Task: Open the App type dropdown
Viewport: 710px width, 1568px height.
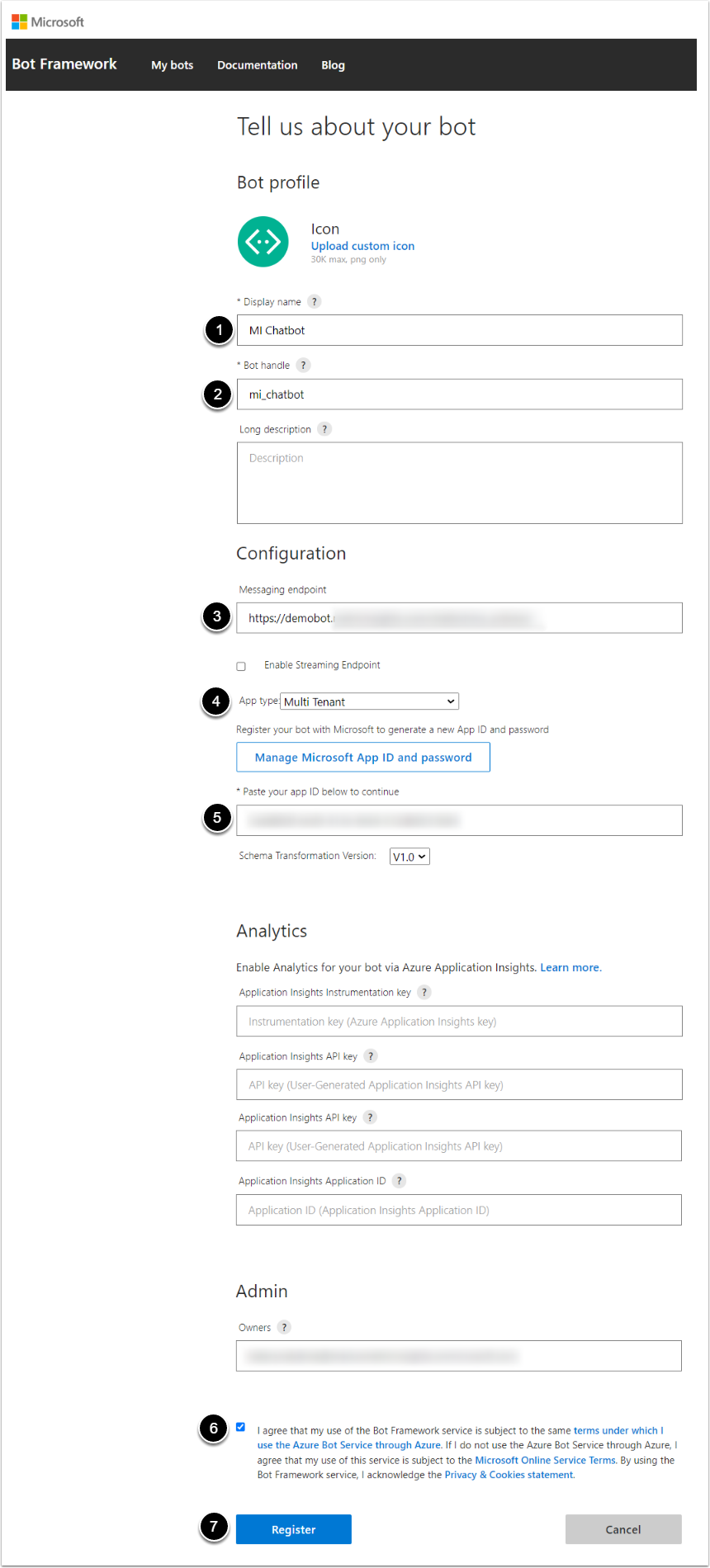Action: point(369,701)
